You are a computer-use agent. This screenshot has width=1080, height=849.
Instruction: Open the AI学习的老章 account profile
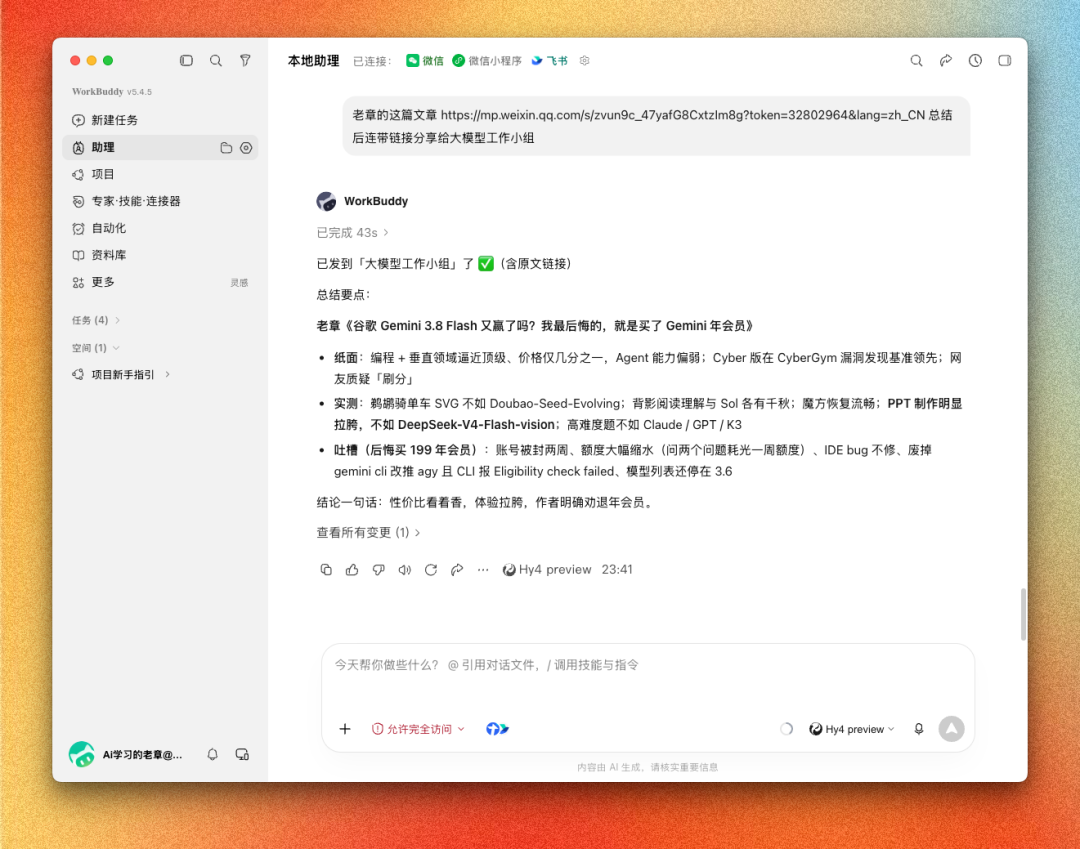point(125,754)
